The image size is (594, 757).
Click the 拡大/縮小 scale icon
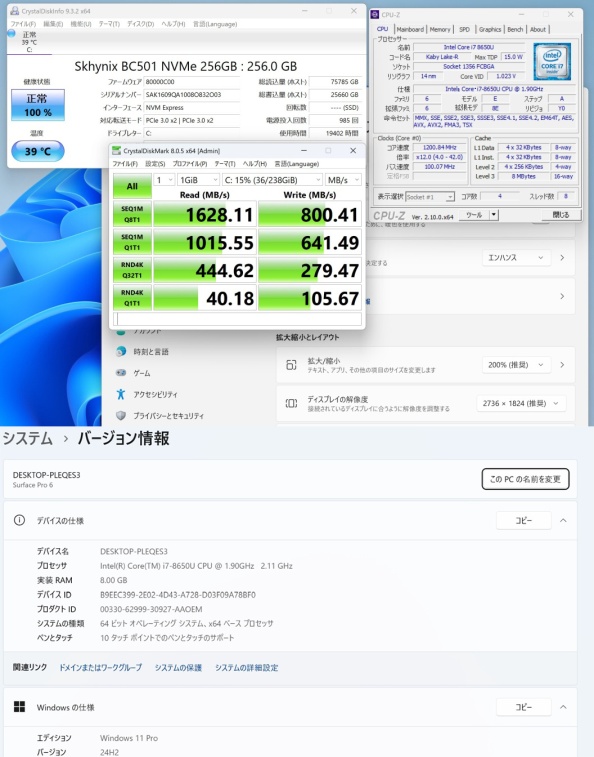pyautogui.click(x=291, y=365)
